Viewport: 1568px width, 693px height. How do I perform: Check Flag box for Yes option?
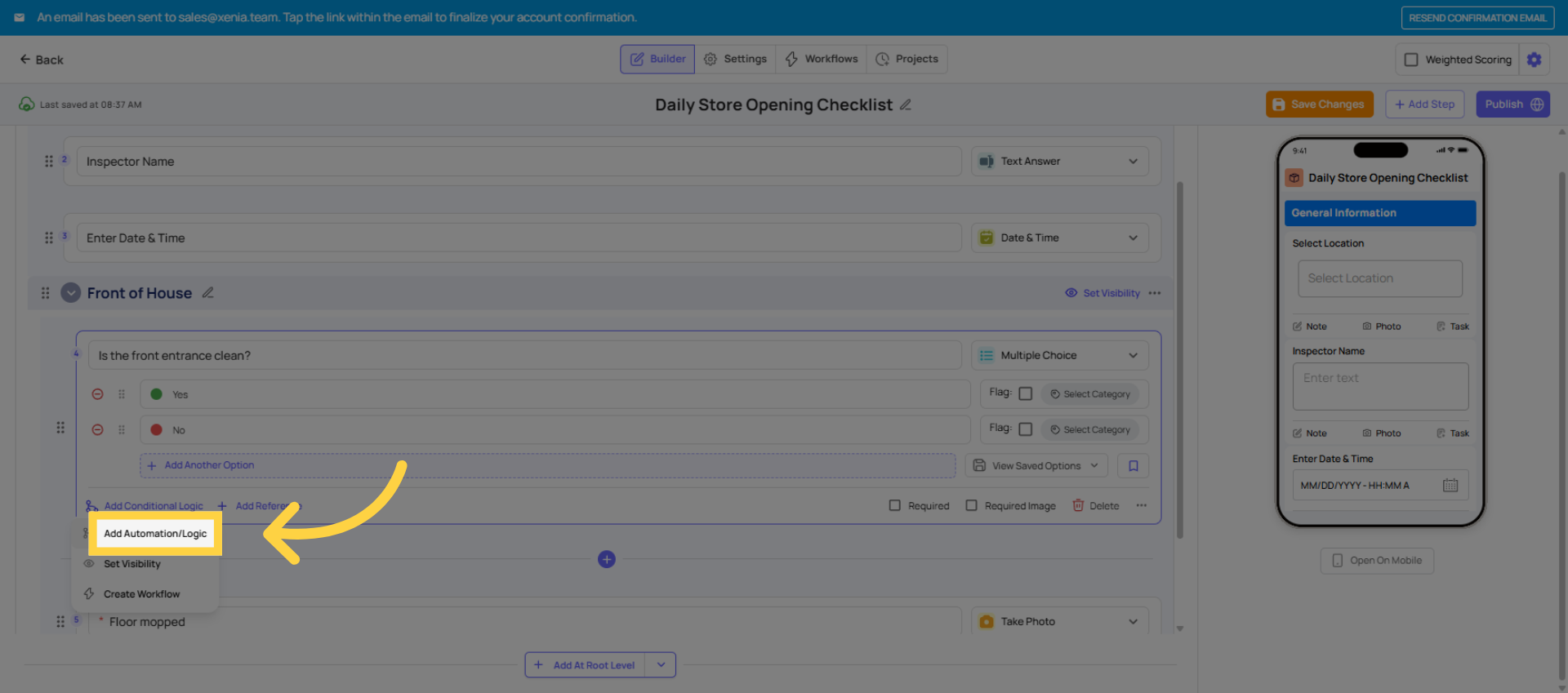(1026, 393)
